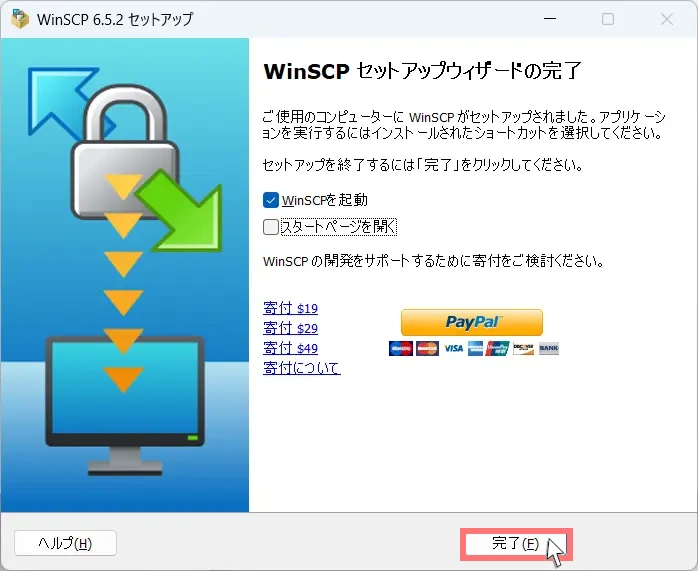Click the Discover card icon

(x=524, y=348)
